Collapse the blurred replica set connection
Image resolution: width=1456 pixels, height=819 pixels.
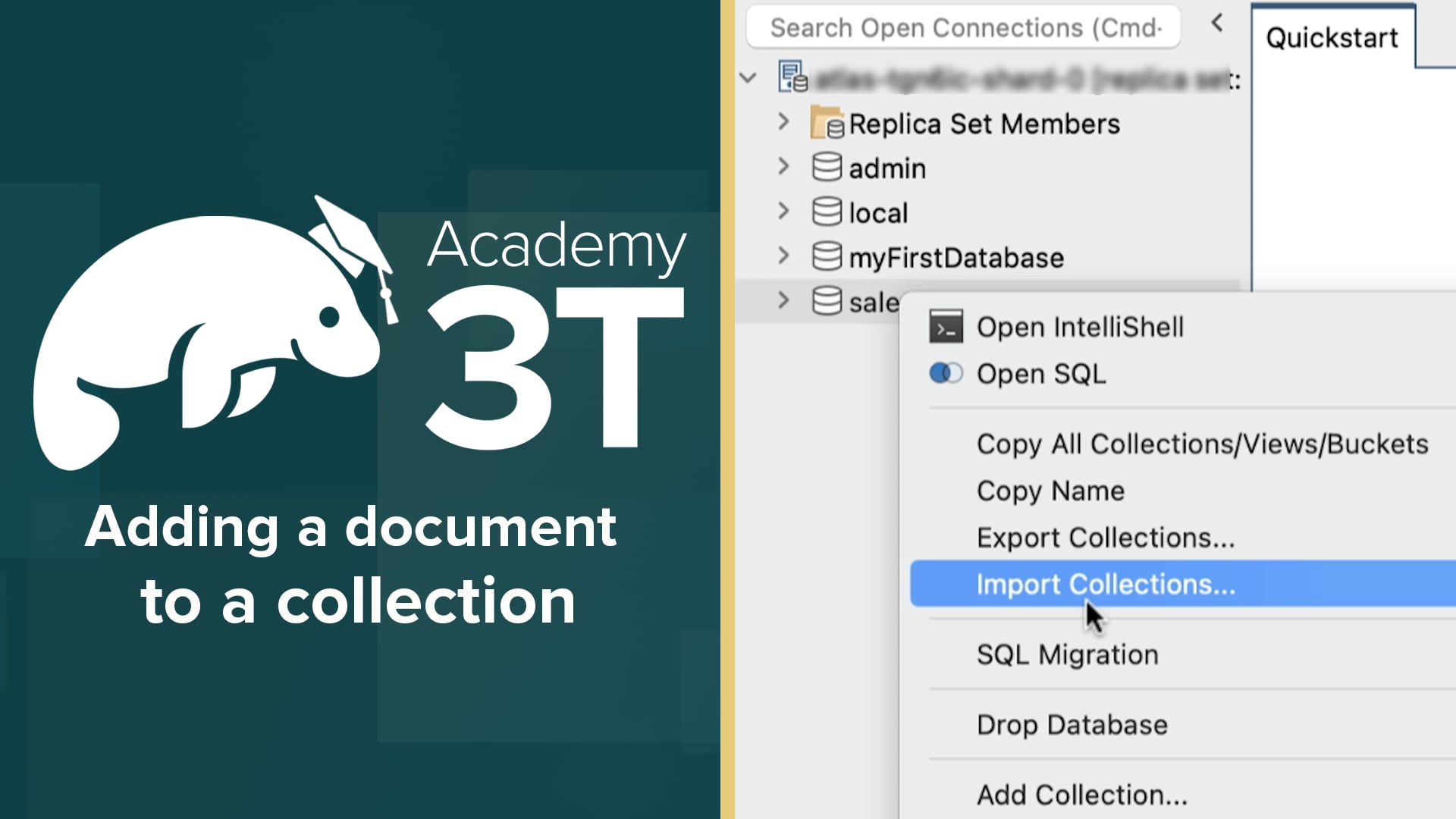(x=748, y=78)
